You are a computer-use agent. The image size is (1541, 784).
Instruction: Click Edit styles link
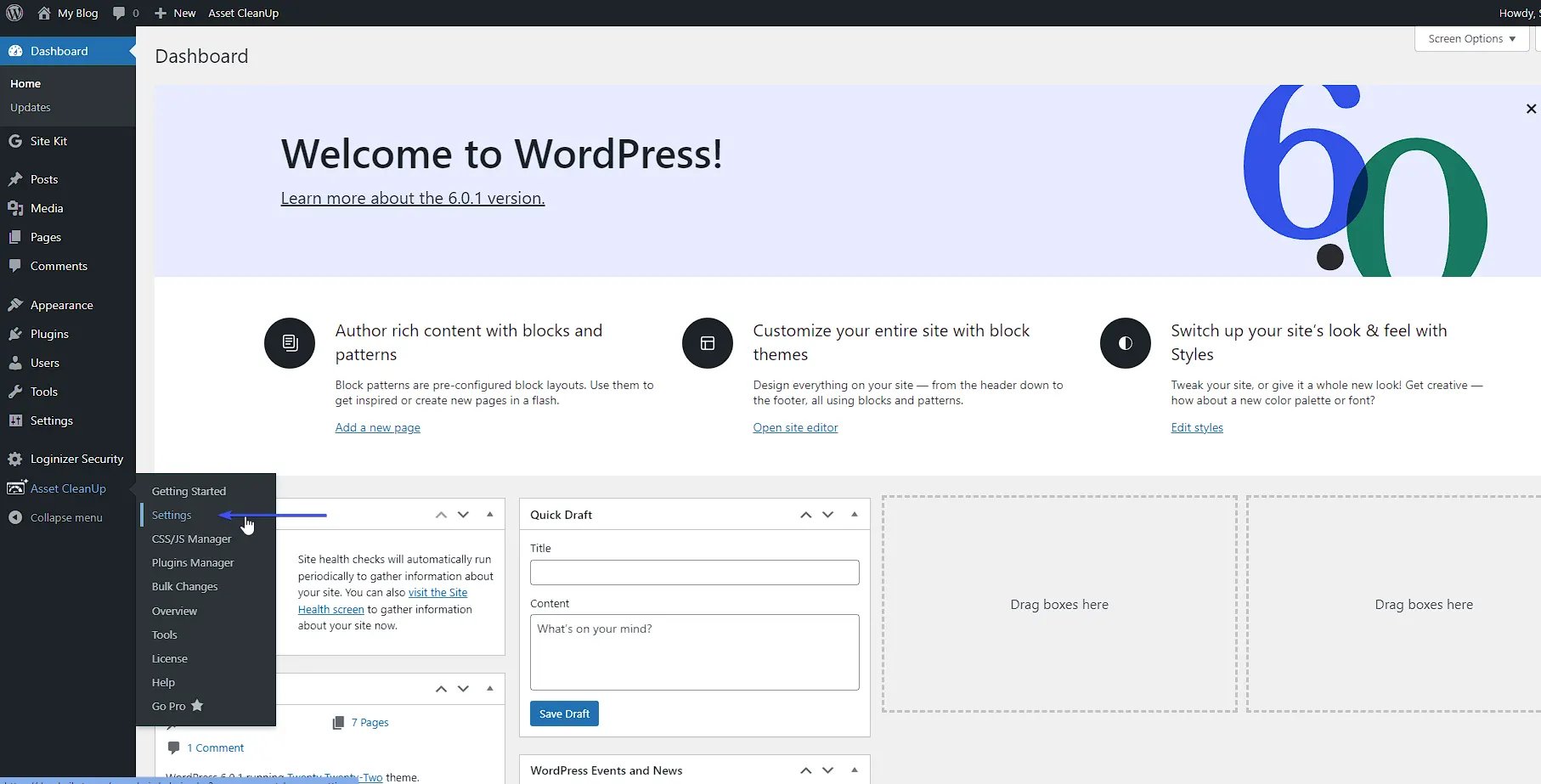[1197, 427]
